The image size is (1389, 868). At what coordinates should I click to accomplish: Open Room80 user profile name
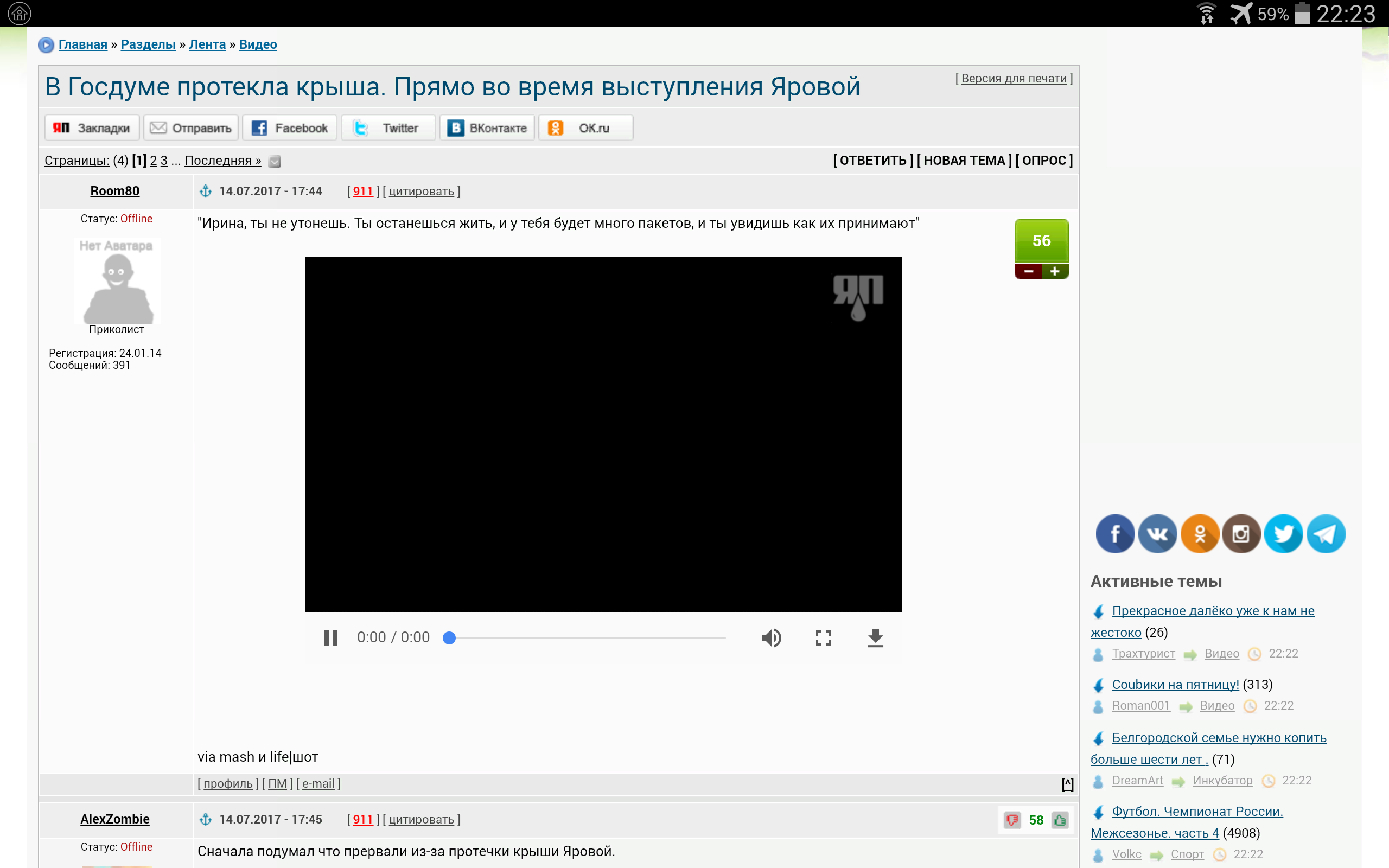pyautogui.click(x=115, y=191)
